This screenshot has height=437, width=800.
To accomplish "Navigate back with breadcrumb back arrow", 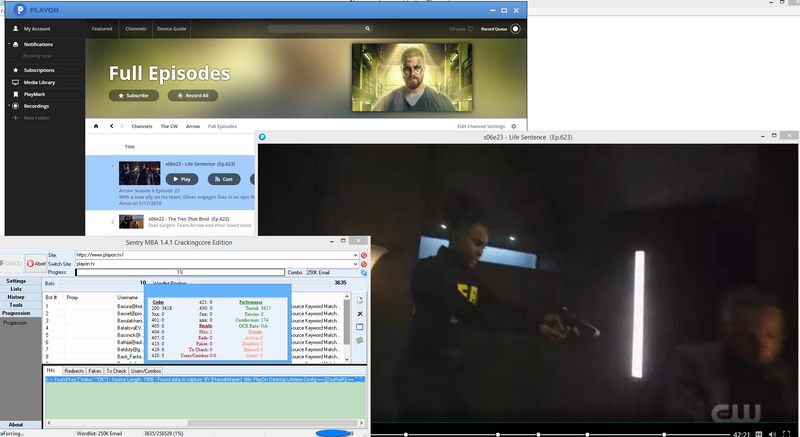I will (112, 126).
